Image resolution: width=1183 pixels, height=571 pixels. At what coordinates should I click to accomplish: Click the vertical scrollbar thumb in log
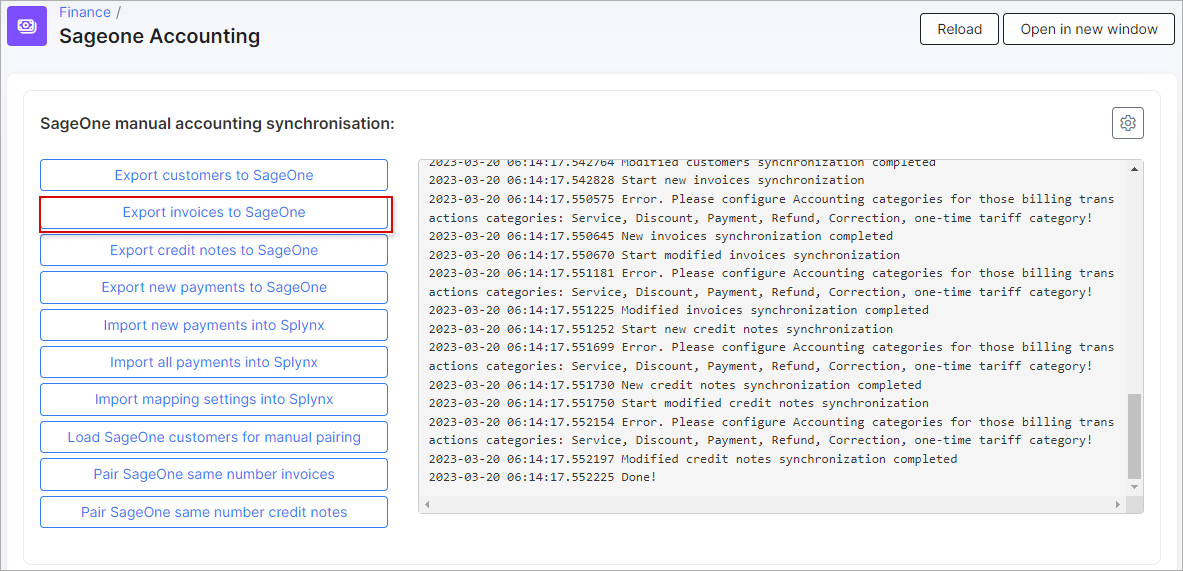tap(1134, 435)
